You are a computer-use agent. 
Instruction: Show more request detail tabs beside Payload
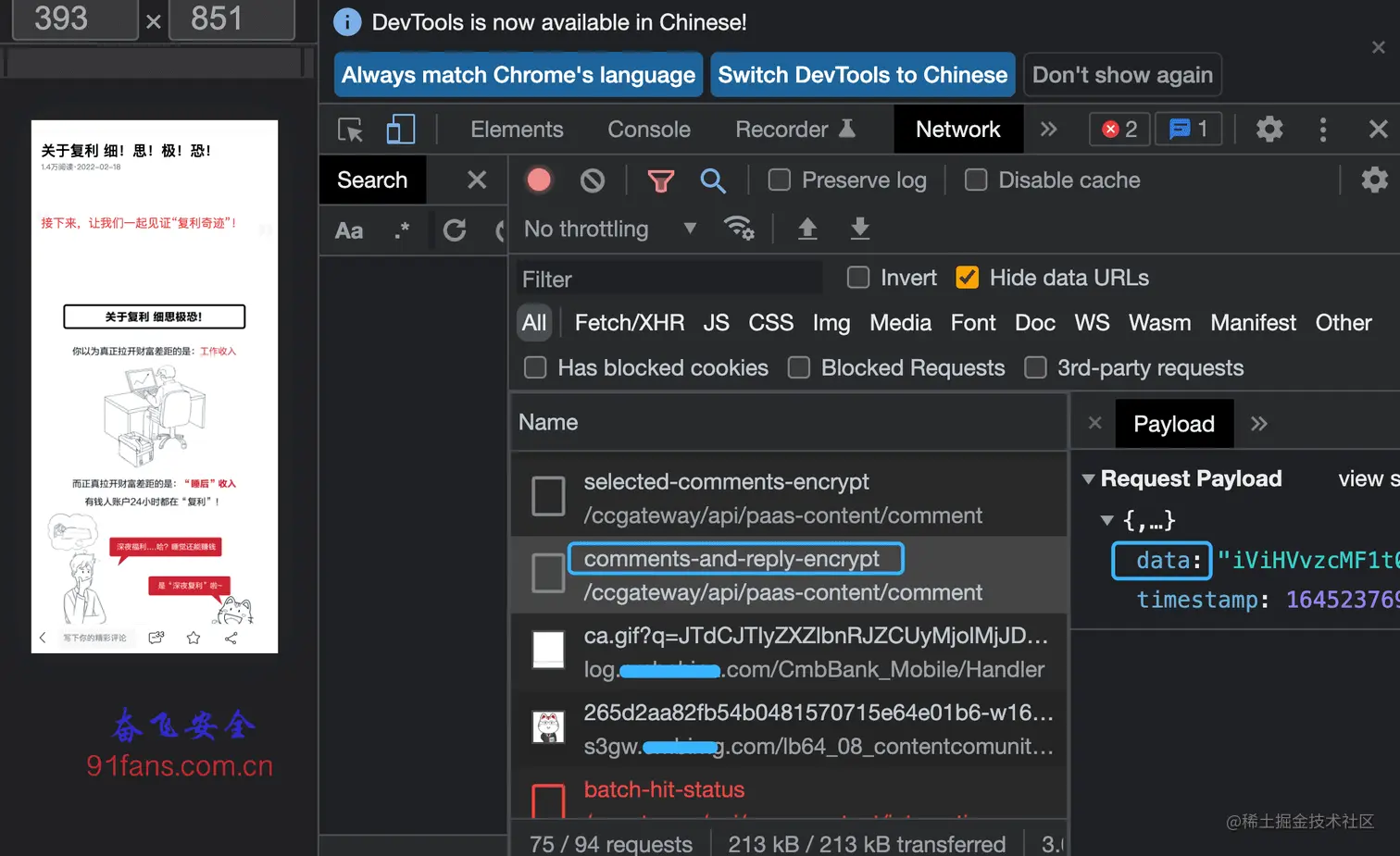coord(1258,424)
